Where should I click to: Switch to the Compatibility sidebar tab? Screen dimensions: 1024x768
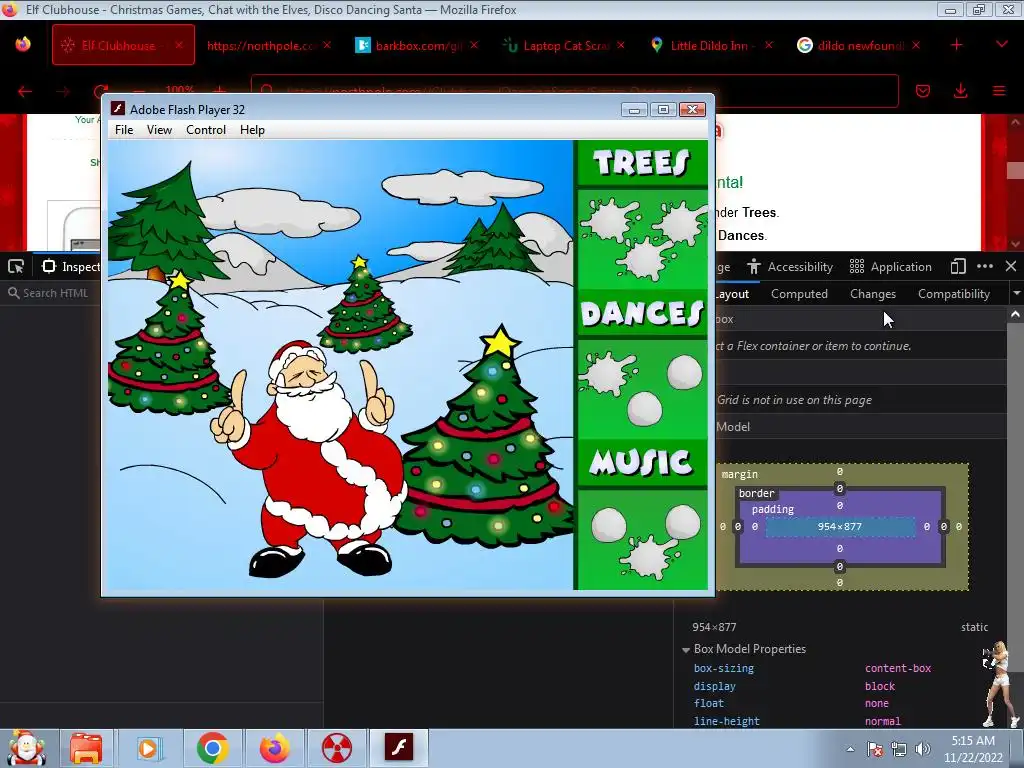point(953,294)
